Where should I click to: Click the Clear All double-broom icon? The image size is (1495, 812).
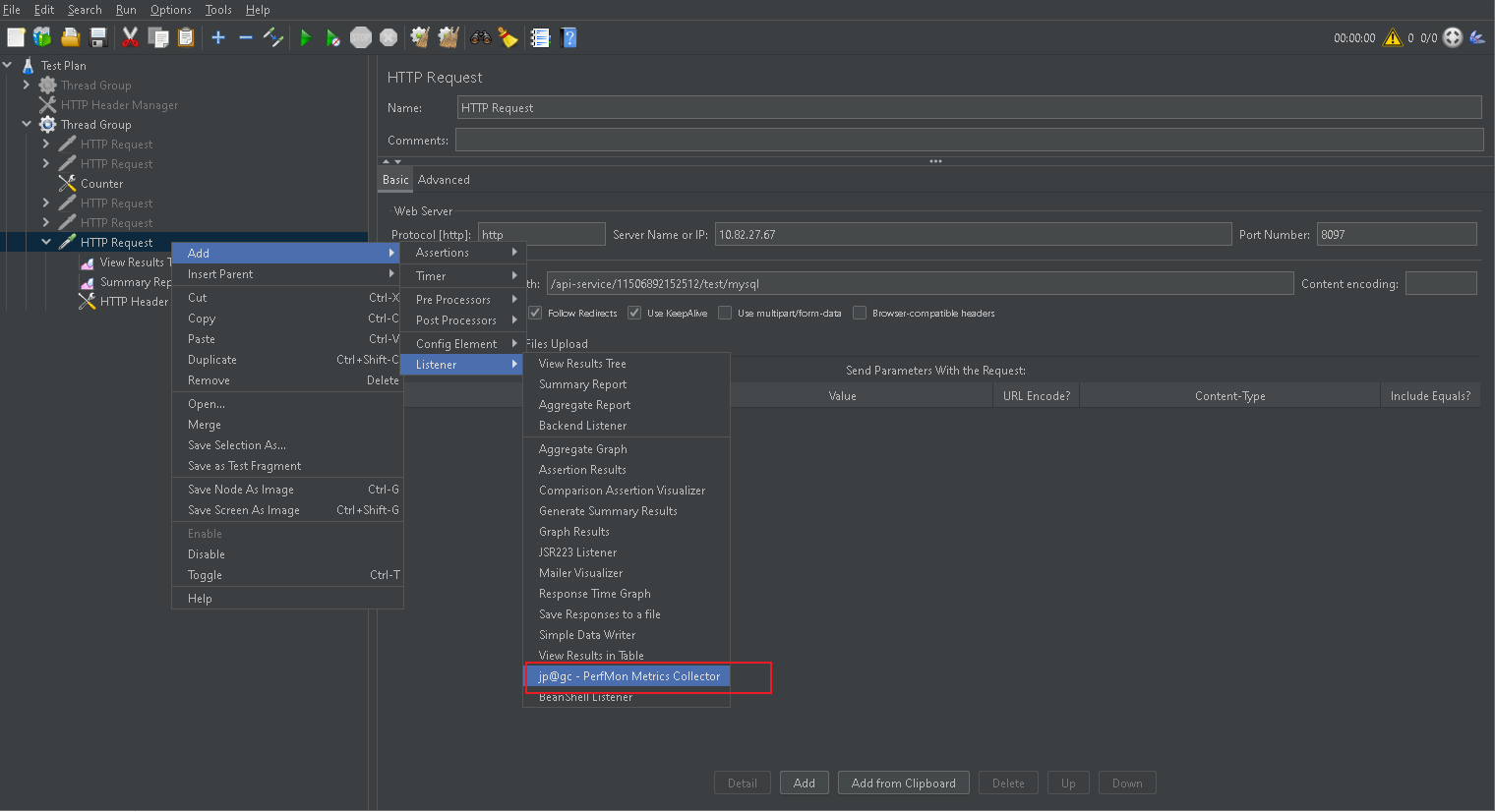coord(448,37)
